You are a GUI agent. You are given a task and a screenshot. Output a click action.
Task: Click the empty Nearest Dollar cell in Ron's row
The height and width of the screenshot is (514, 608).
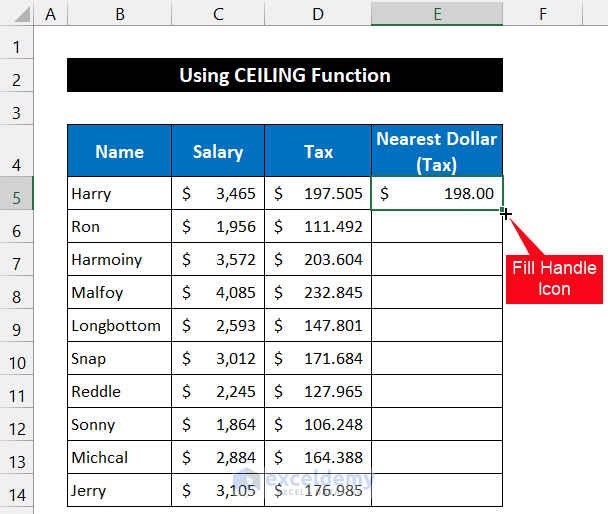click(437, 226)
